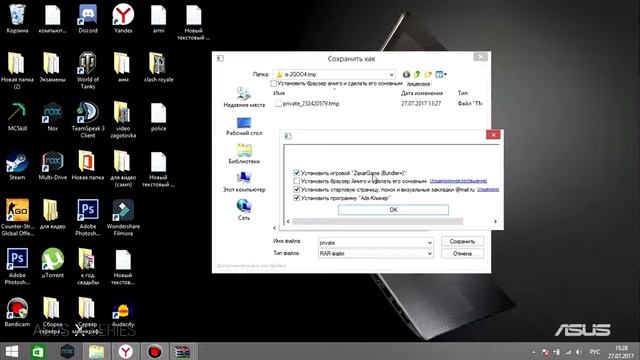Open the World of Tanks shortcut
This screenshot has width=640, height=360.
pyautogui.click(x=88, y=70)
